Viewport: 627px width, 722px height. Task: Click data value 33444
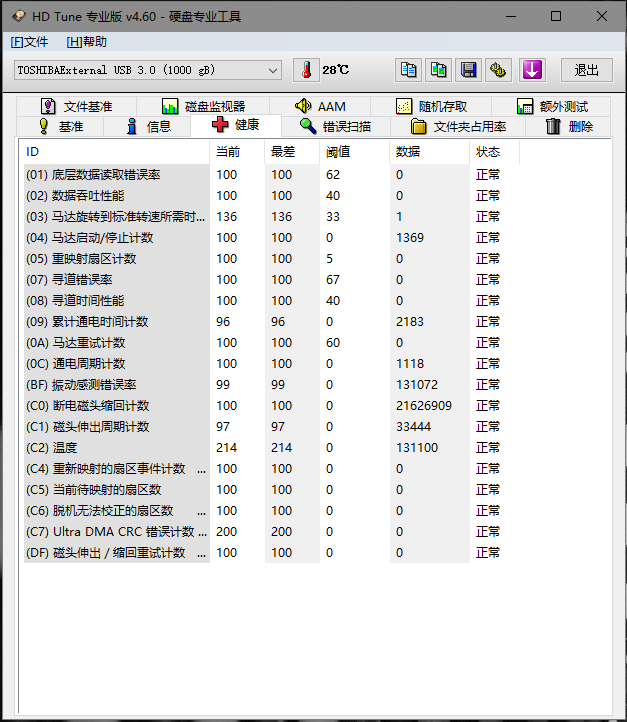[x=413, y=427]
